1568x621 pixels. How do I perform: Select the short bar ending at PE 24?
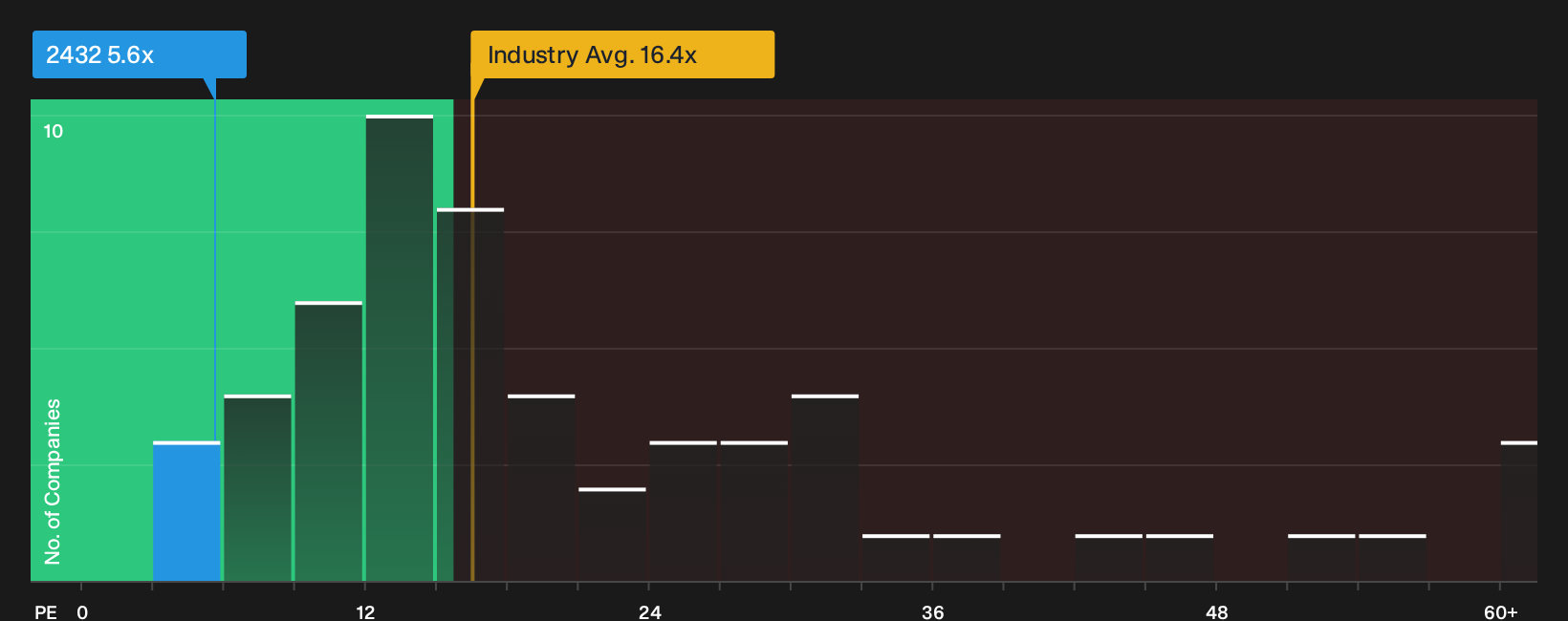tap(612, 534)
